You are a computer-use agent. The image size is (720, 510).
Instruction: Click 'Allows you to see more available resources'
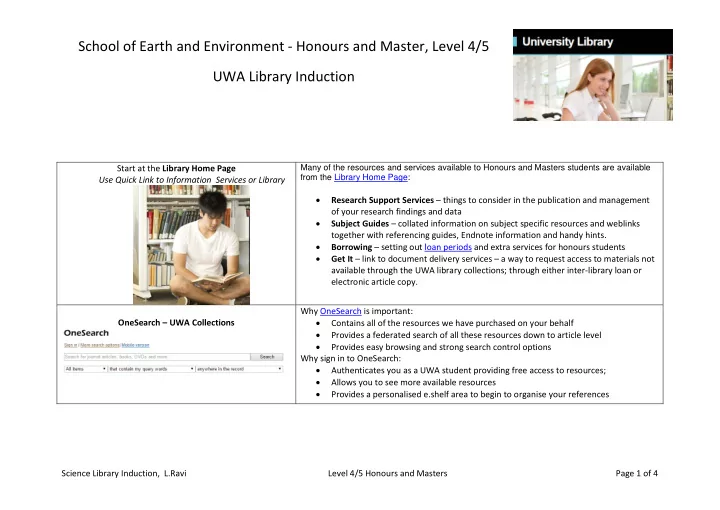pos(413,382)
